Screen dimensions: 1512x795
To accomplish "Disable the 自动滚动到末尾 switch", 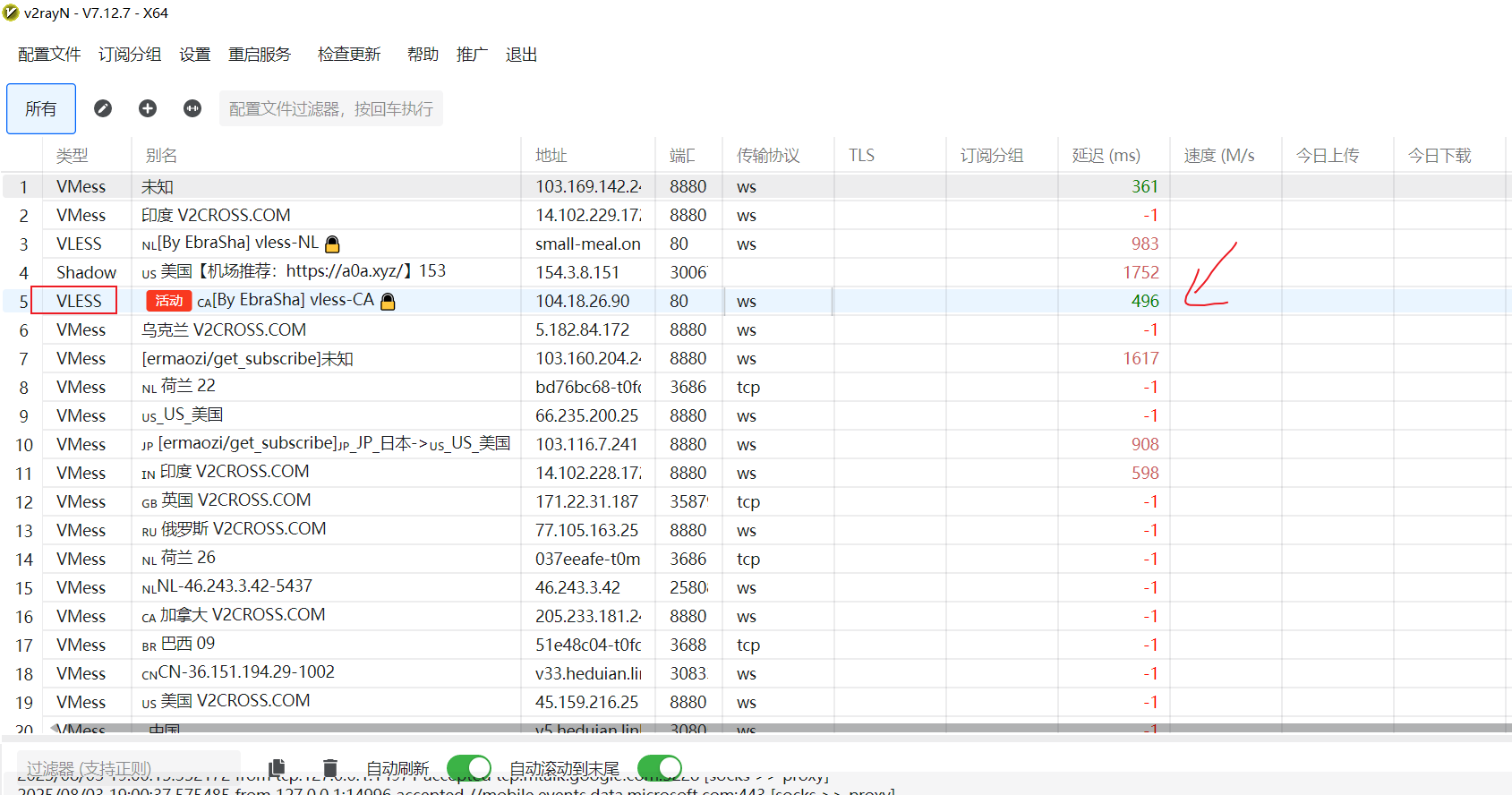I will pos(660,767).
